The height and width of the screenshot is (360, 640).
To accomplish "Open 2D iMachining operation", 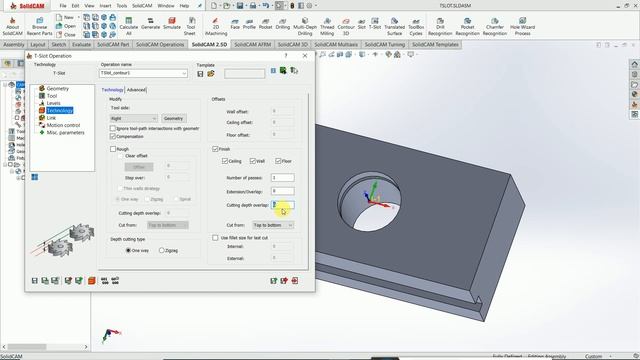I will point(216,27).
